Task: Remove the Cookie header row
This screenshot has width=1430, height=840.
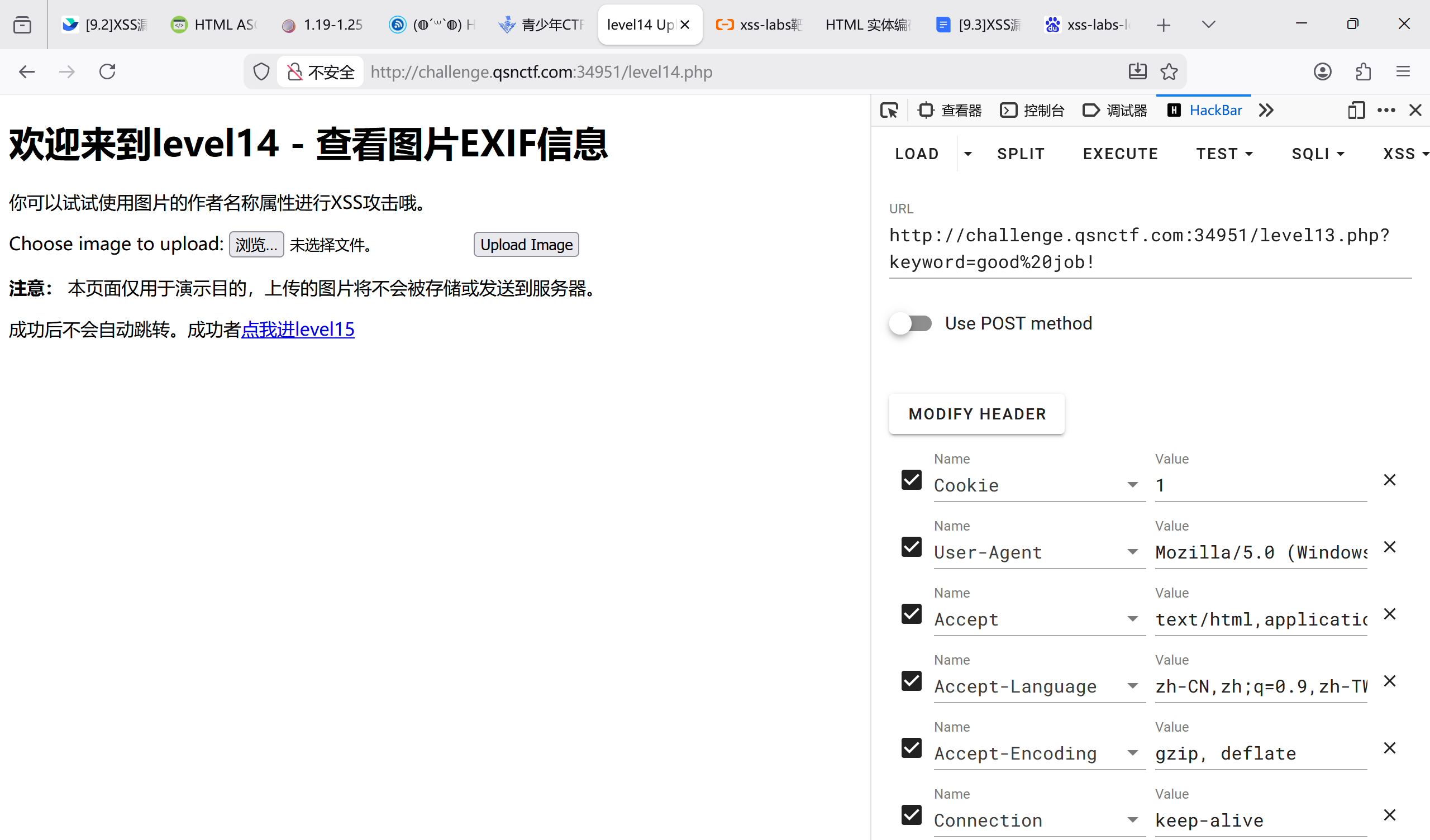Action: pyautogui.click(x=1389, y=480)
